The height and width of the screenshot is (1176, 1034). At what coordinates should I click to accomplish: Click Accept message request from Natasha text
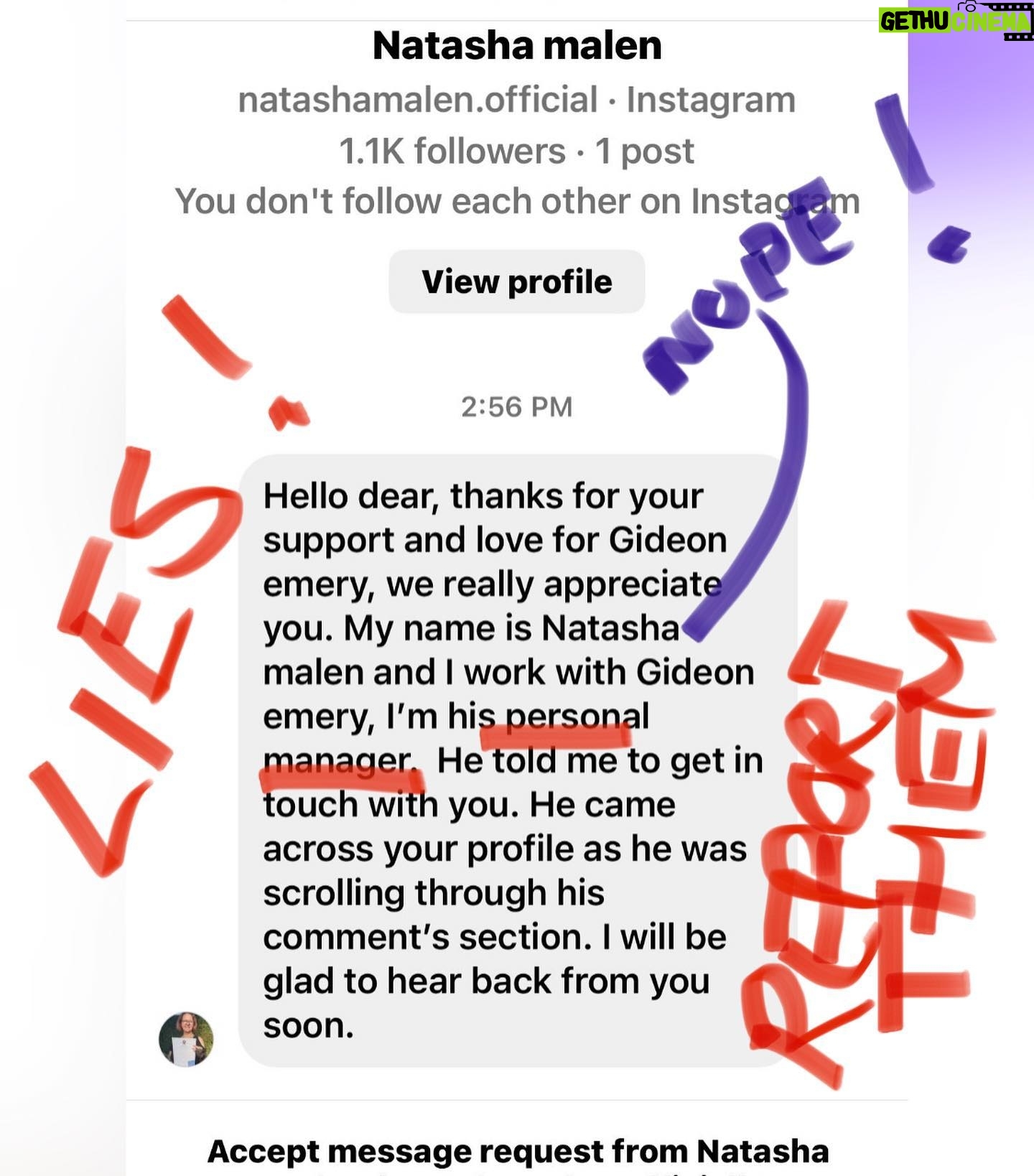pos(518,1152)
